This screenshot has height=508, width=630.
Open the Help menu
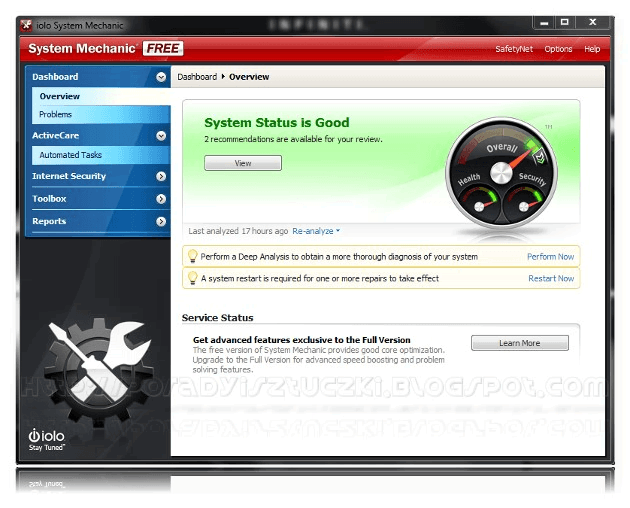pos(592,49)
